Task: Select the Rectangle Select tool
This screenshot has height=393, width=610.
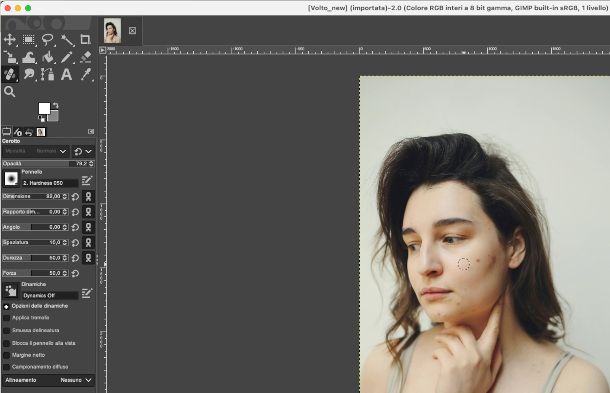Action: pos(28,39)
